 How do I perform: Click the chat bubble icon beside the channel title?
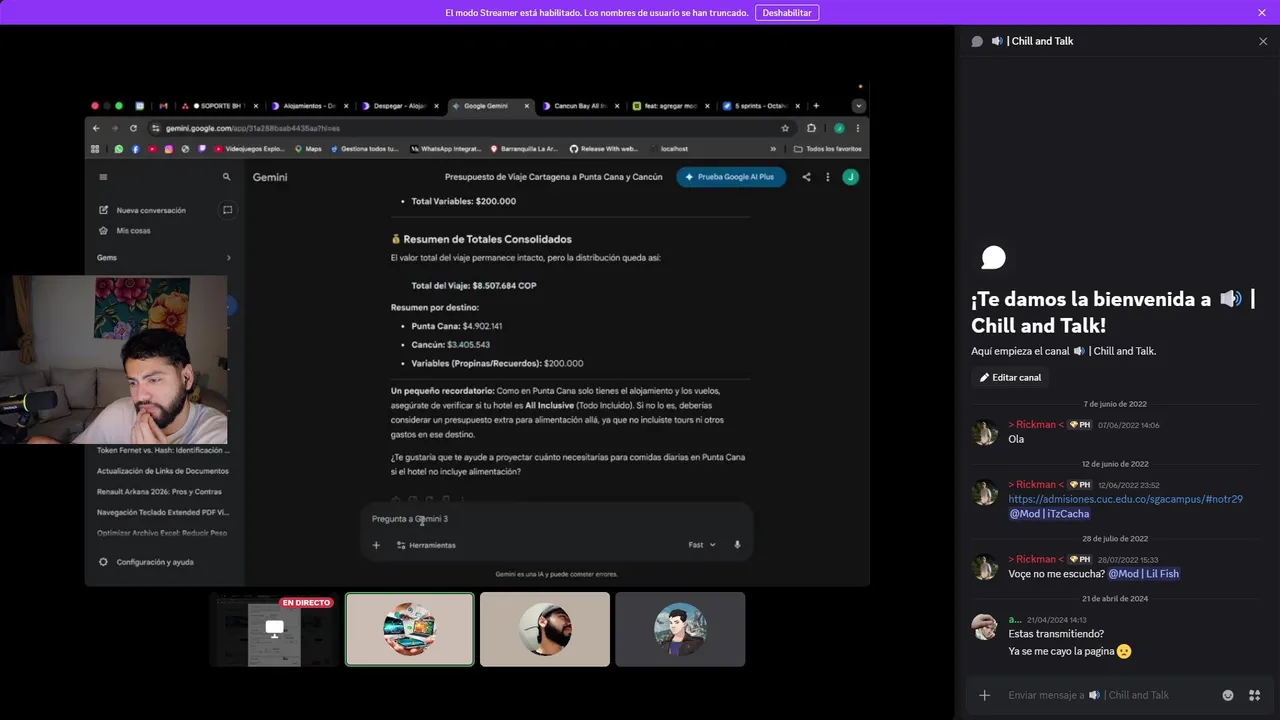[977, 41]
